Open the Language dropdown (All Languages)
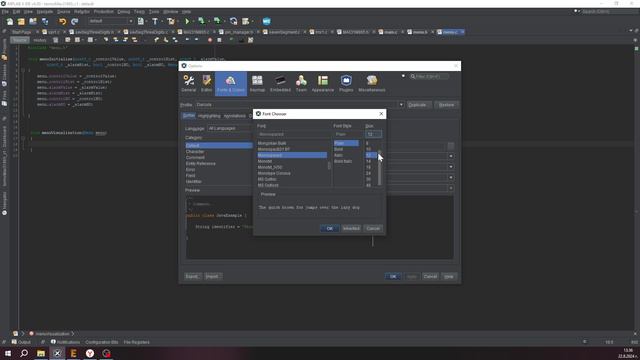The image size is (640, 360). pos(230,128)
